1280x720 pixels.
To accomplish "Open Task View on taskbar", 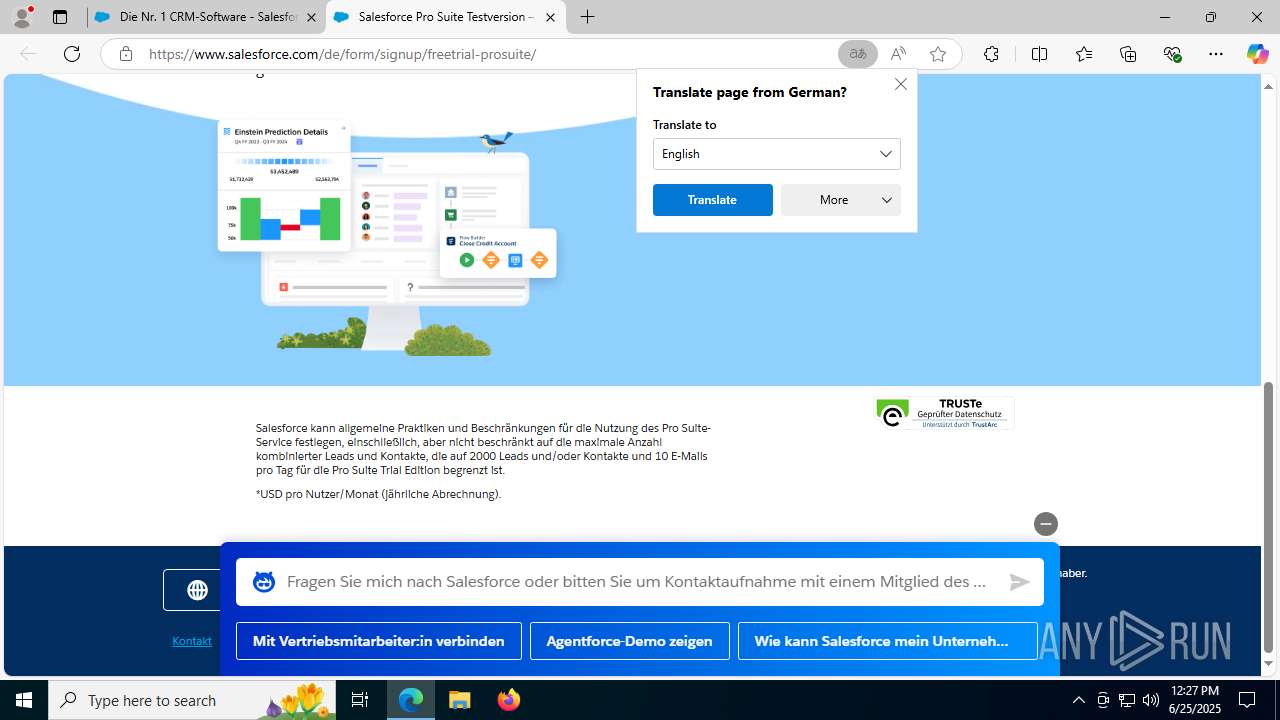I will coord(360,700).
